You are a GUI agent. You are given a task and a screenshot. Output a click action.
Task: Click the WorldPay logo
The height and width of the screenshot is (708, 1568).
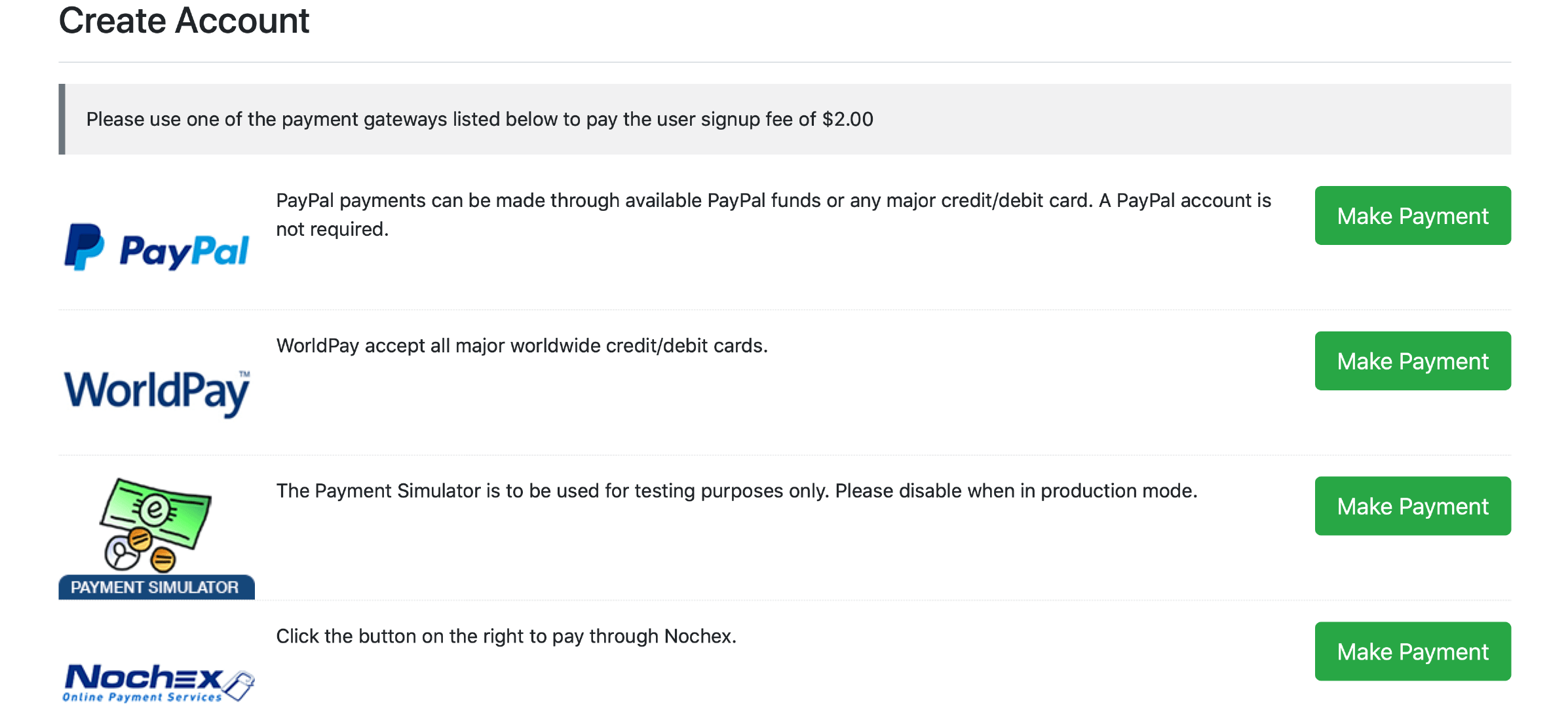[156, 392]
